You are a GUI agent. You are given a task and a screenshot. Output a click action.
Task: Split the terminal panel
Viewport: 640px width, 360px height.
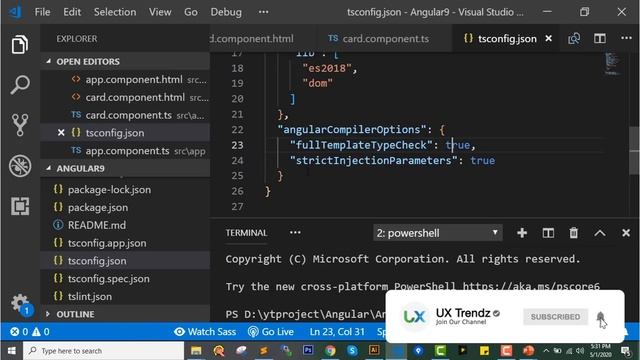click(x=548, y=233)
